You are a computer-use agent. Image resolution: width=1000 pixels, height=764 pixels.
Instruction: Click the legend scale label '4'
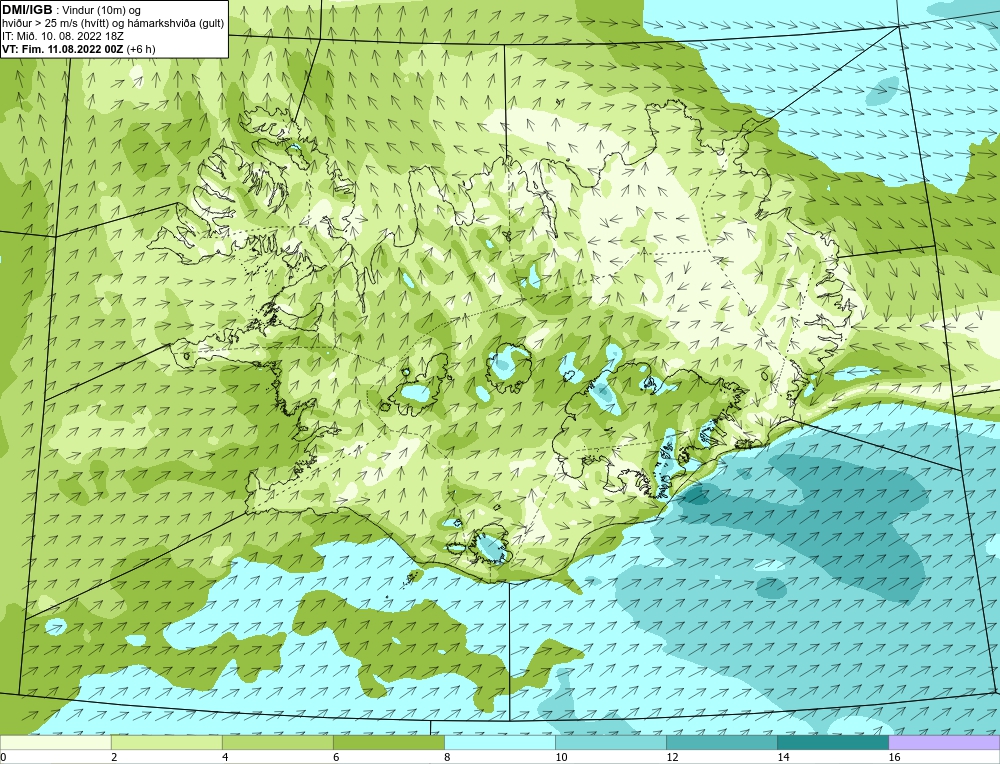tap(225, 758)
